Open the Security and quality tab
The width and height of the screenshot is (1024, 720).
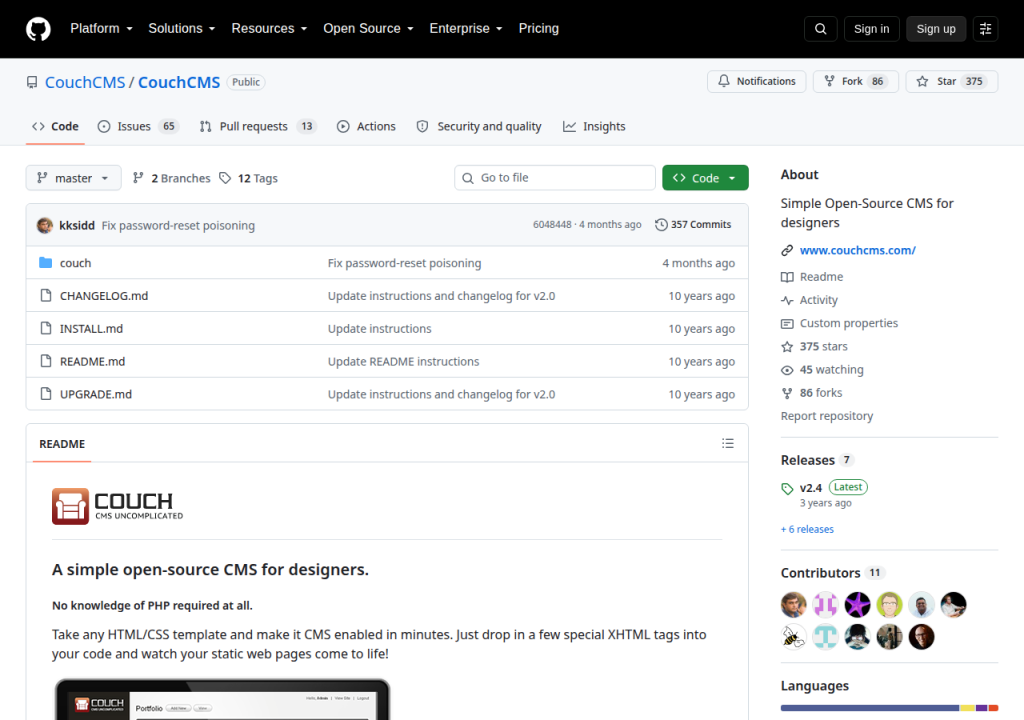(x=479, y=127)
